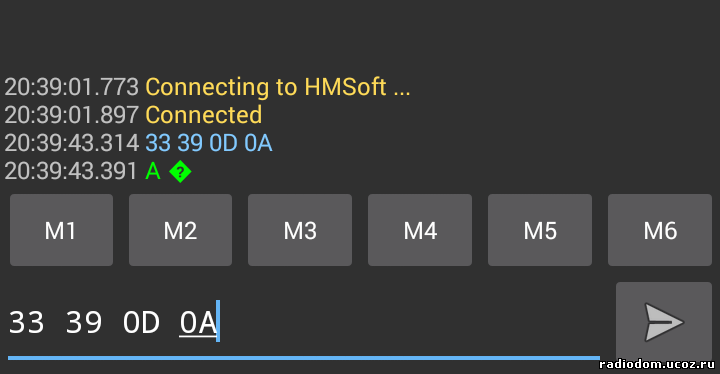Image resolution: width=720 pixels, height=374 pixels.
Task: Fire the M5 macro
Action: click(540, 230)
